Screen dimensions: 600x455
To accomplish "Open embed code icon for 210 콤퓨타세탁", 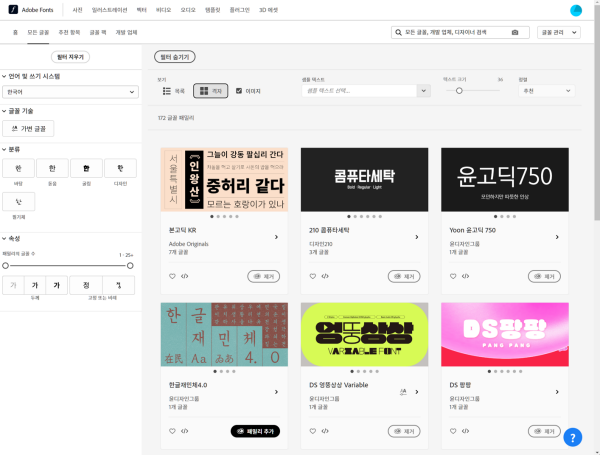I will click(325, 276).
